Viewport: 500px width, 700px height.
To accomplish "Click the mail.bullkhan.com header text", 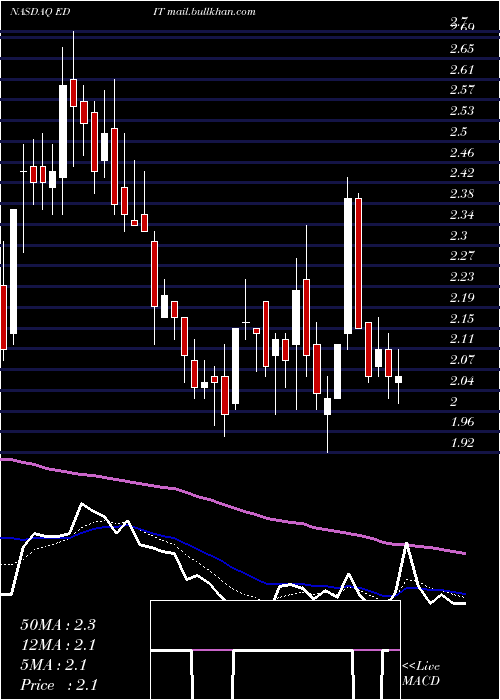I will pyautogui.click(x=211, y=12).
